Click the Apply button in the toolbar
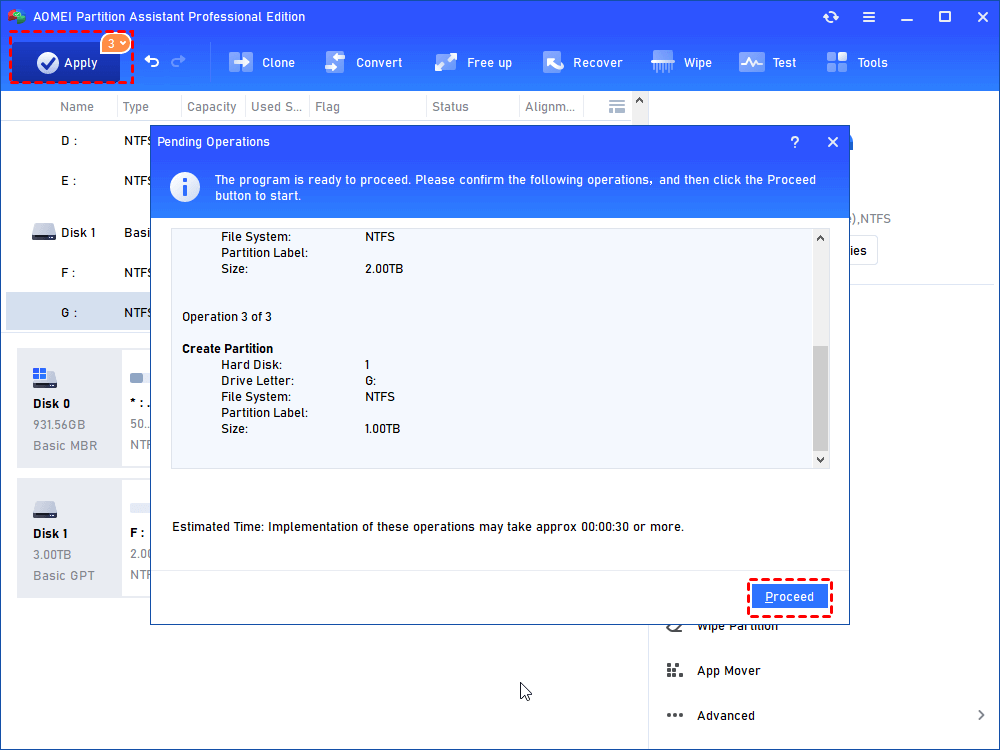This screenshot has height=750, width=1000. (x=66, y=62)
